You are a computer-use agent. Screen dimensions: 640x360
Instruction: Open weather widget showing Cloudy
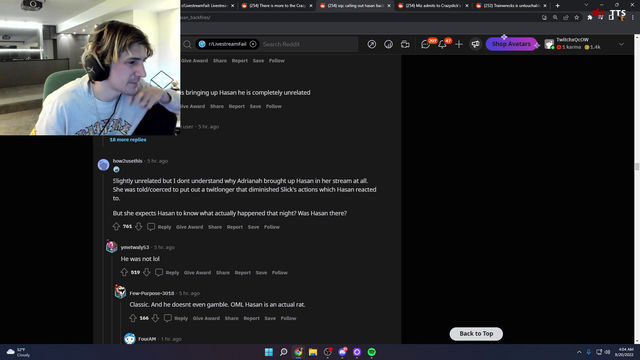click(19, 352)
